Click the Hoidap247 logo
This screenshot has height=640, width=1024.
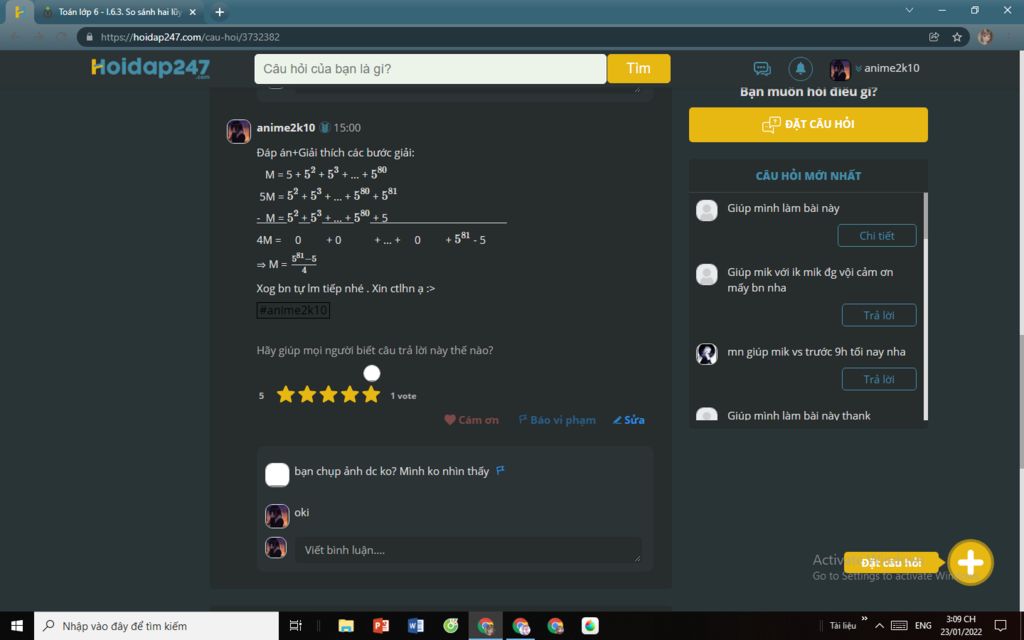[x=151, y=68]
